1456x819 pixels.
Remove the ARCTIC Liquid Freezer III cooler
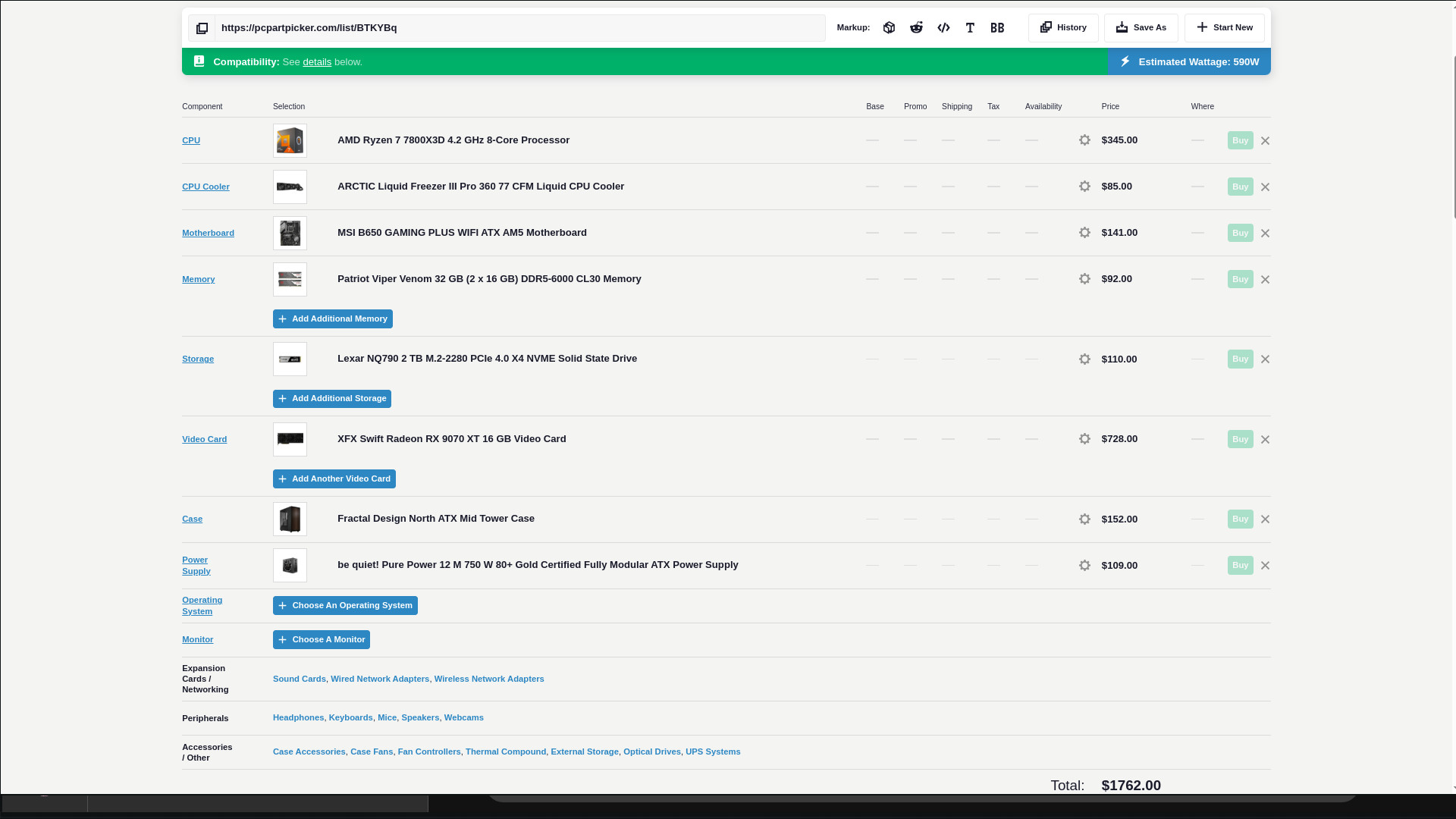[1265, 187]
